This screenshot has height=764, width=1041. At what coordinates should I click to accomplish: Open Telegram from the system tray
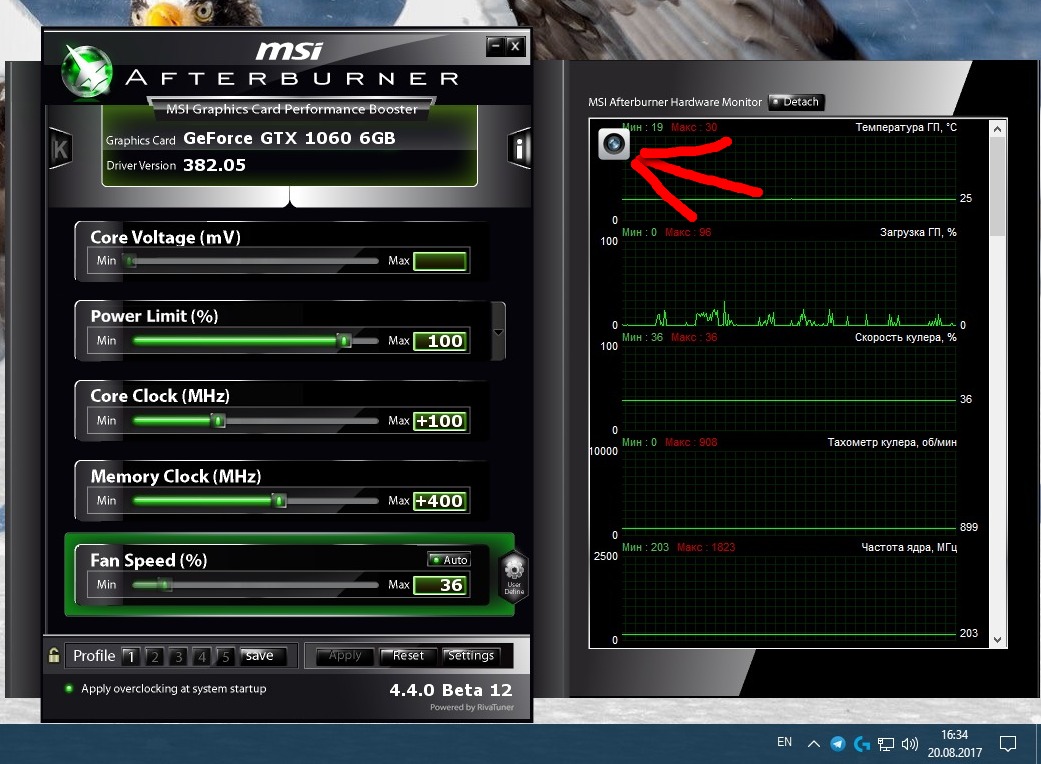(x=838, y=743)
